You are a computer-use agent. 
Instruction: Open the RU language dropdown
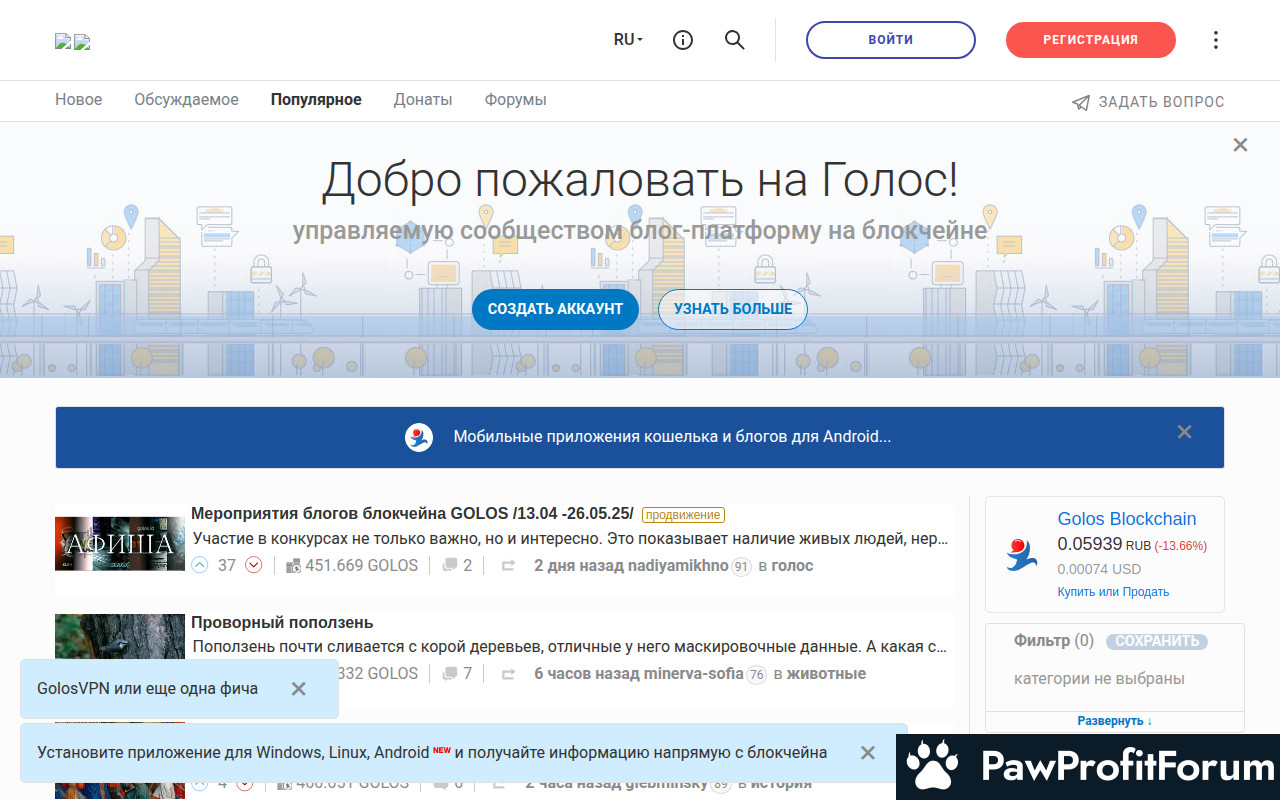[628, 40]
